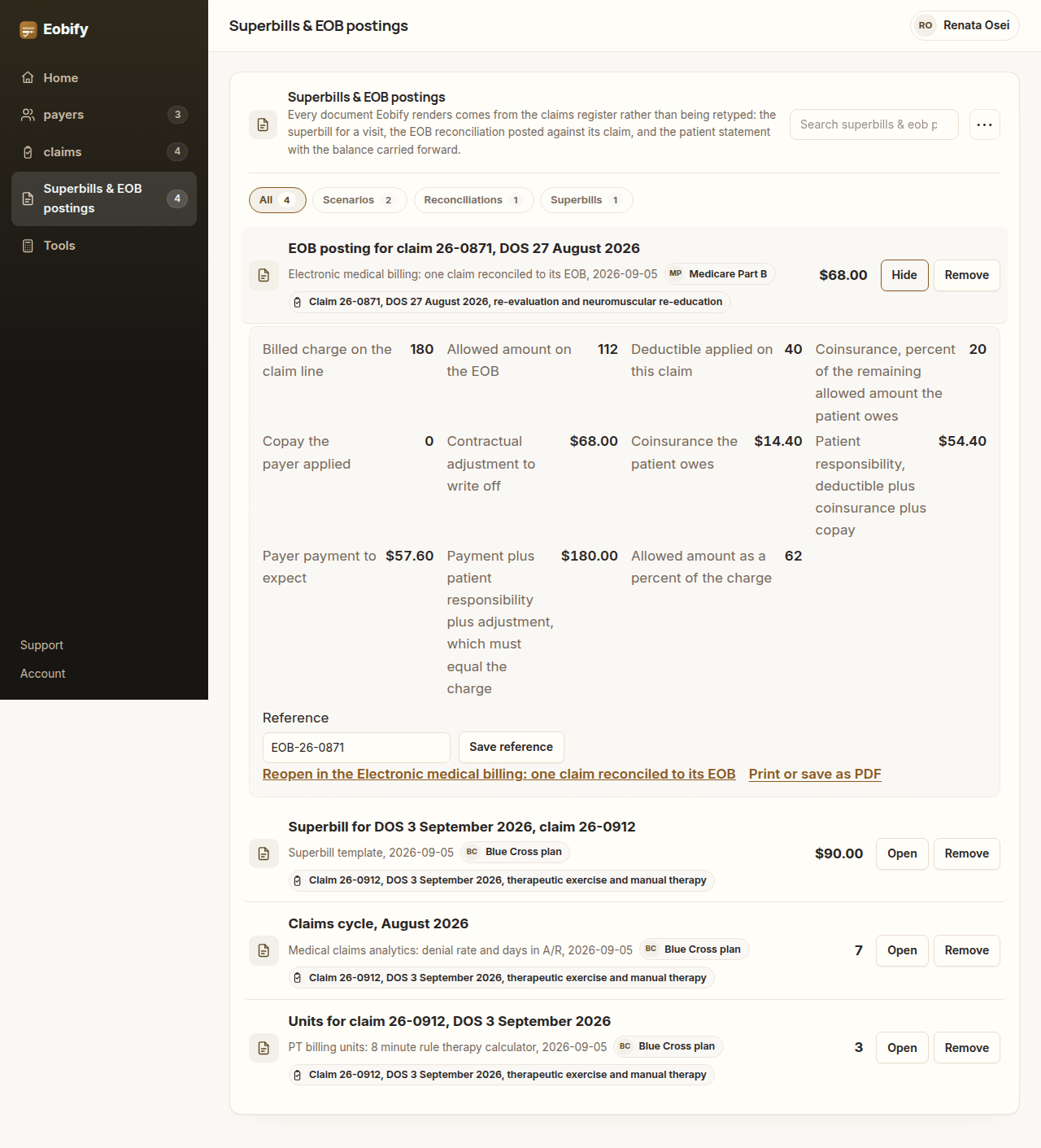Click Print or save as PDF link
1041x1148 pixels.
pyautogui.click(x=815, y=774)
